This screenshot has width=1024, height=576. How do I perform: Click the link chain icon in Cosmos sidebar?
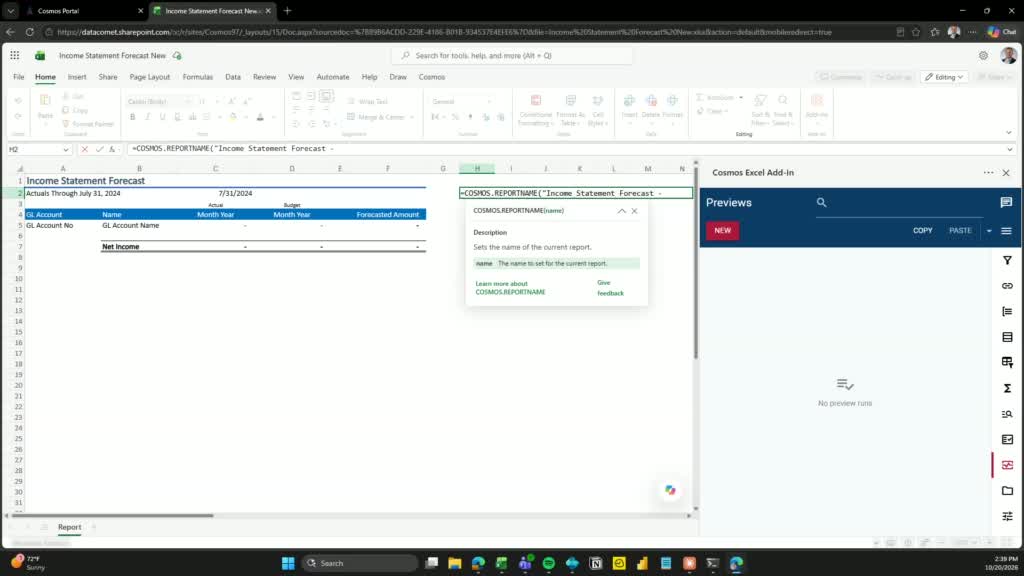pyautogui.click(x=1007, y=286)
